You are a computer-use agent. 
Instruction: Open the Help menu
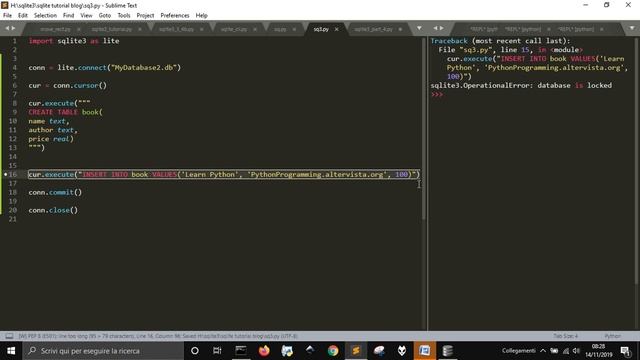(202, 16)
